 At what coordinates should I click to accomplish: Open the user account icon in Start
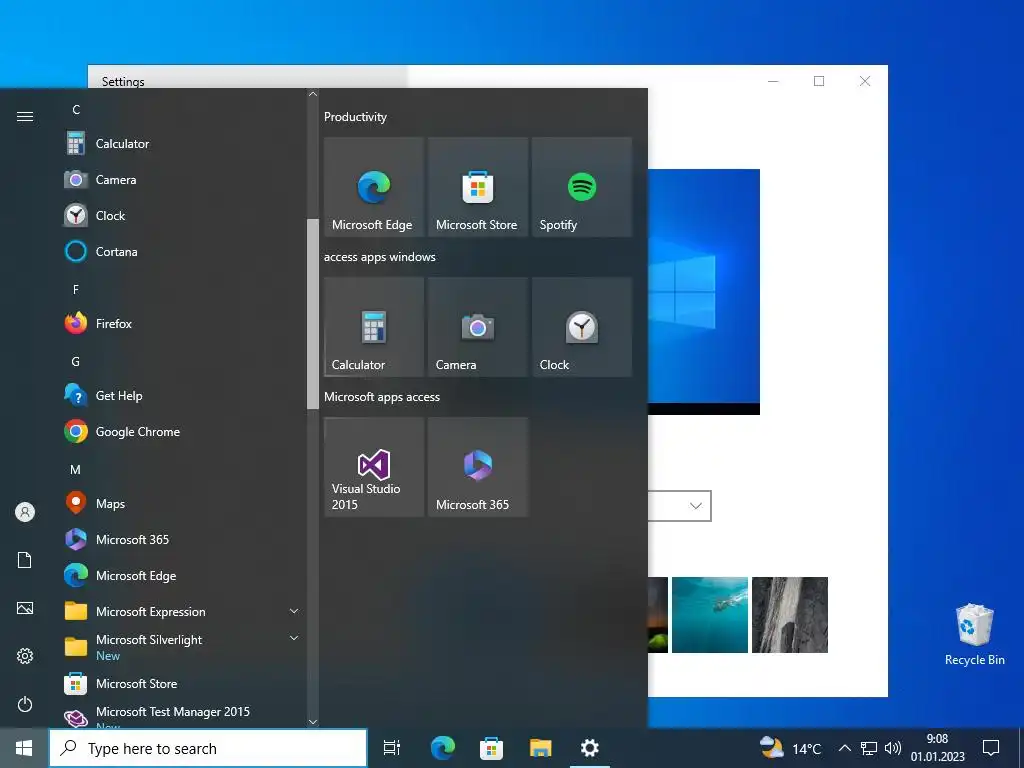click(x=25, y=512)
